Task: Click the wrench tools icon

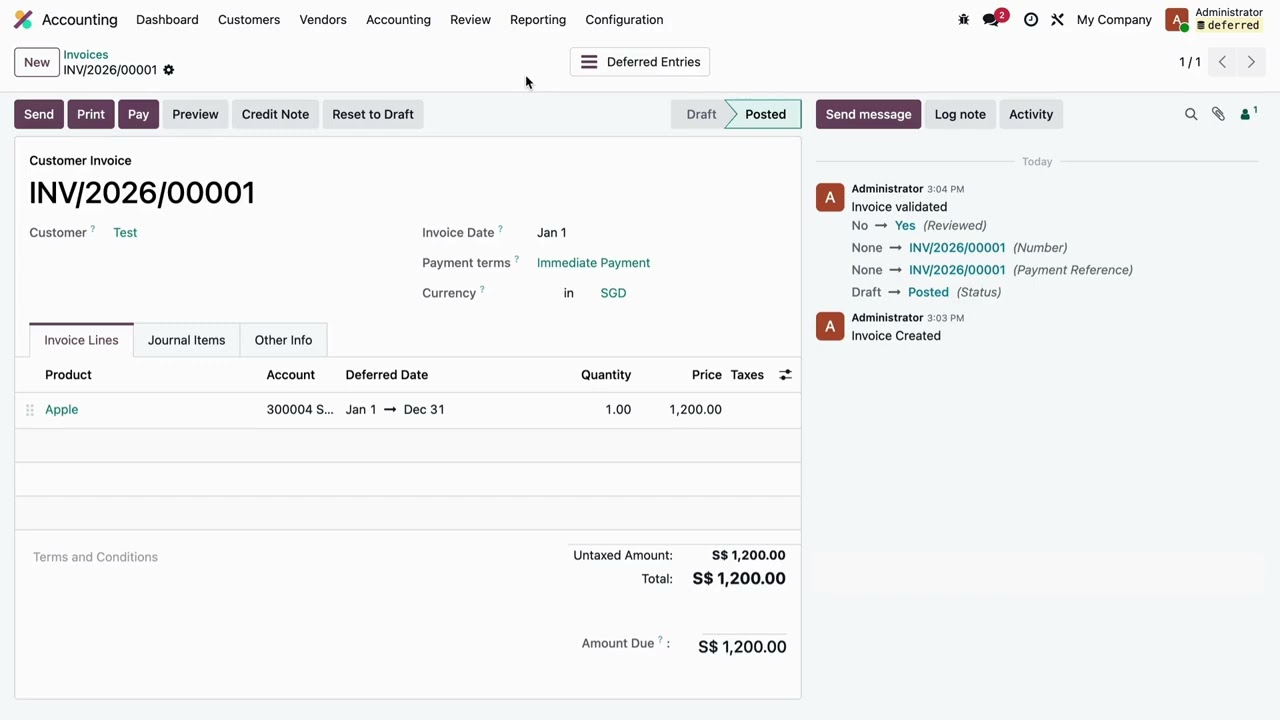Action: [x=1057, y=20]
